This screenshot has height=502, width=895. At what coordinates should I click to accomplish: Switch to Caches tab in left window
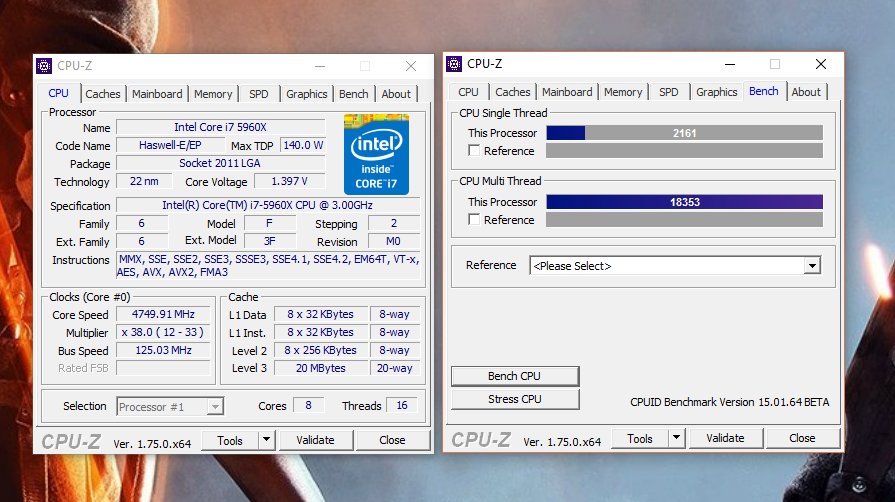tap(103, 94)
